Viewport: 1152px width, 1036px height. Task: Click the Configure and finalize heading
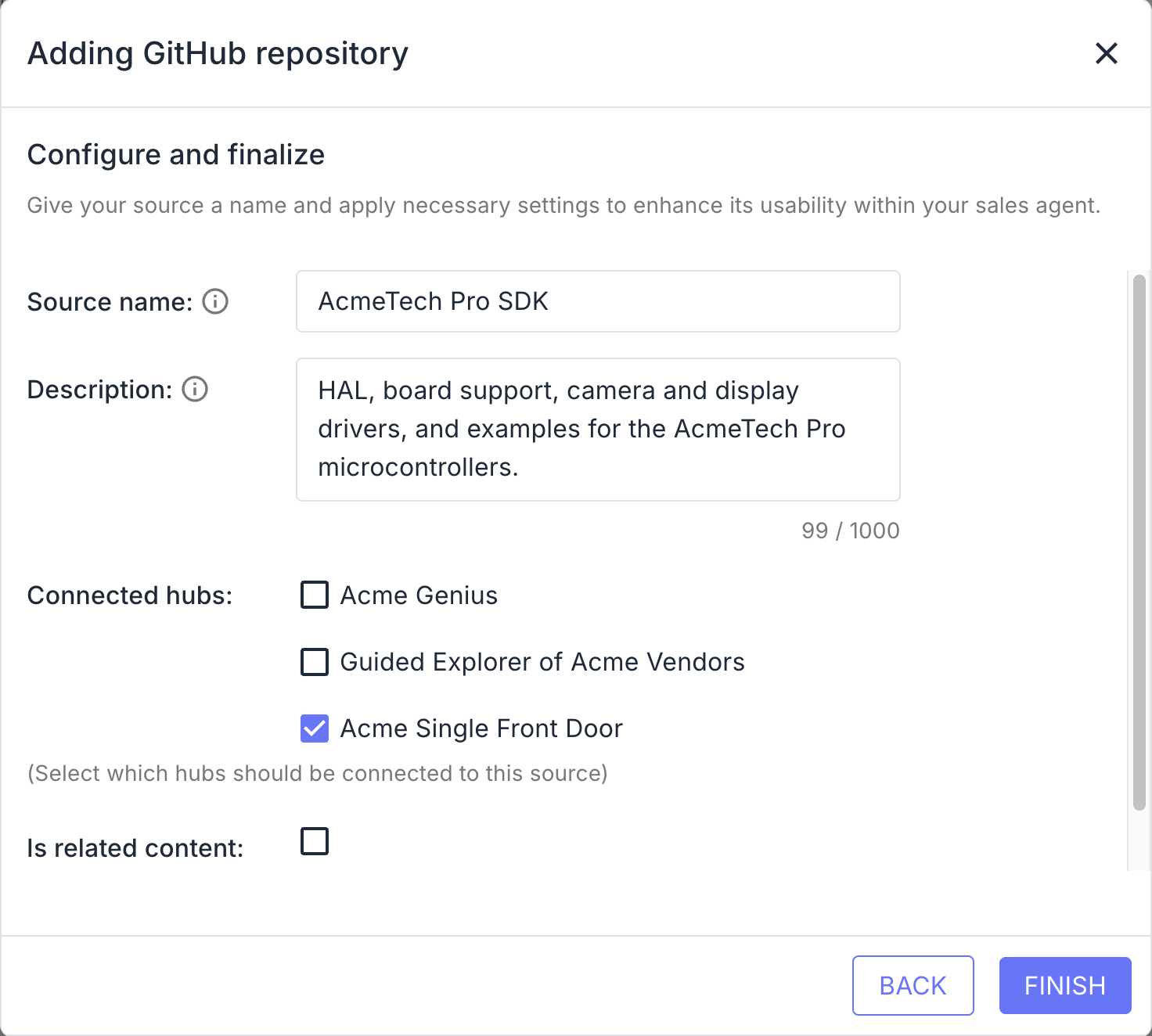(176, 155)
